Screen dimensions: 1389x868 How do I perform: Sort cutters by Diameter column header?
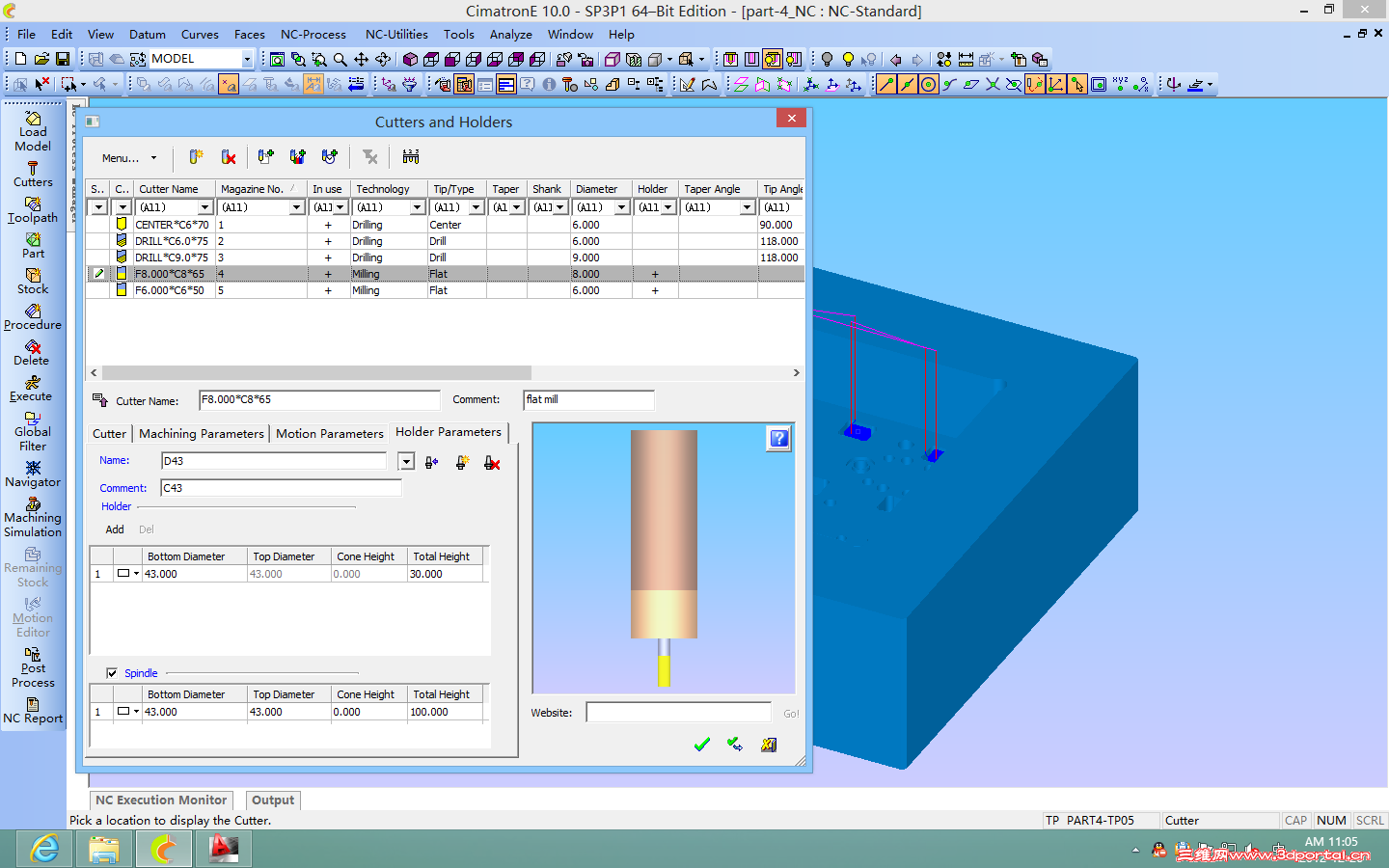pos(601,189)
